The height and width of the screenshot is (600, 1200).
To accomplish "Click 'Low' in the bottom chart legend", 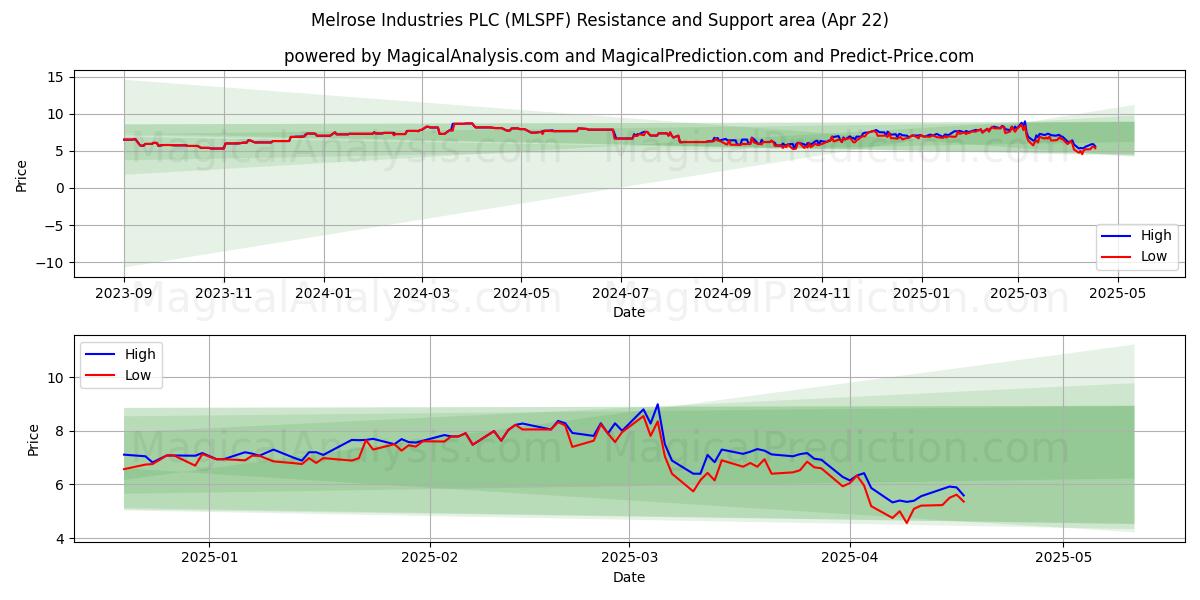I will pyautogui.click(x=138, y=374).
